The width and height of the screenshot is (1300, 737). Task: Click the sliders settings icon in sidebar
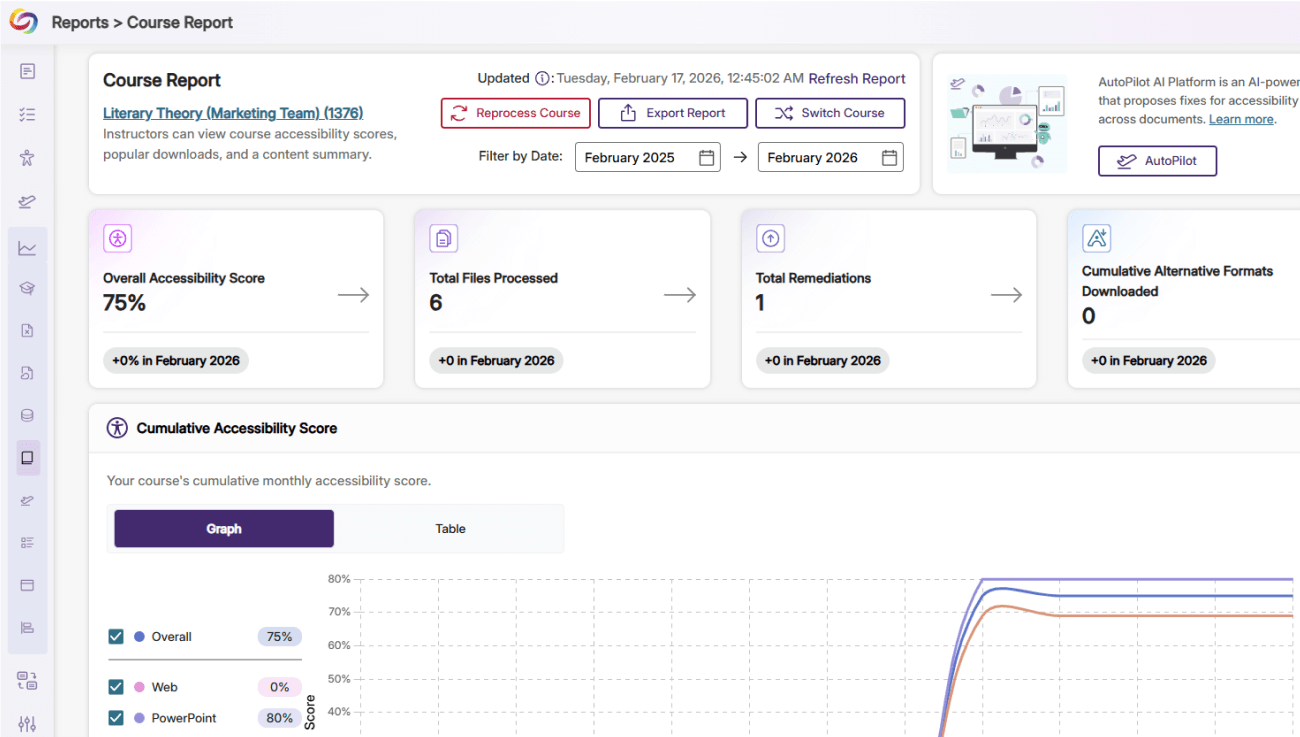pyautogui.click(x=27, y=724)
